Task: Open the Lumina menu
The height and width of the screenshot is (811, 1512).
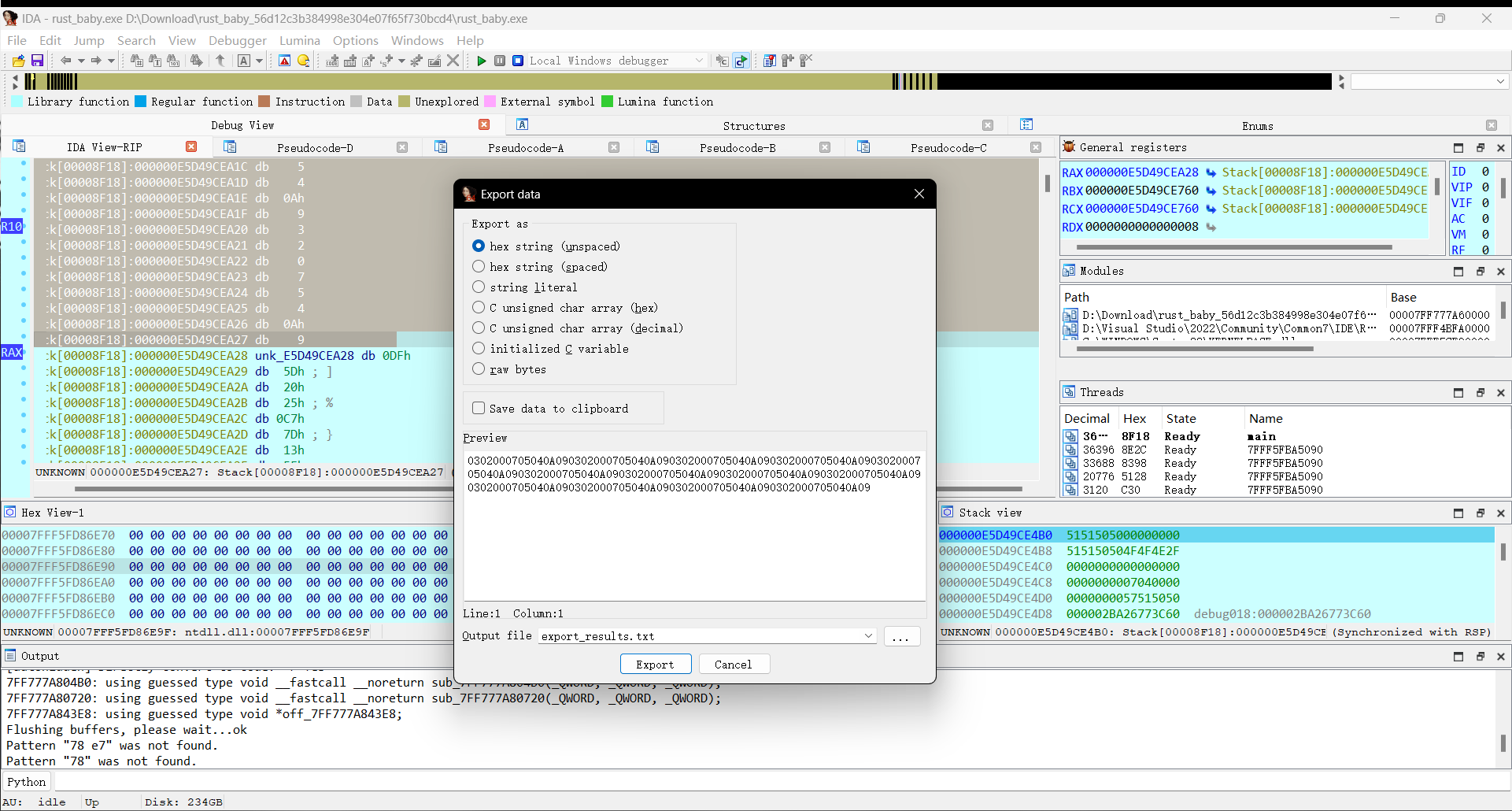Action: 300,40
